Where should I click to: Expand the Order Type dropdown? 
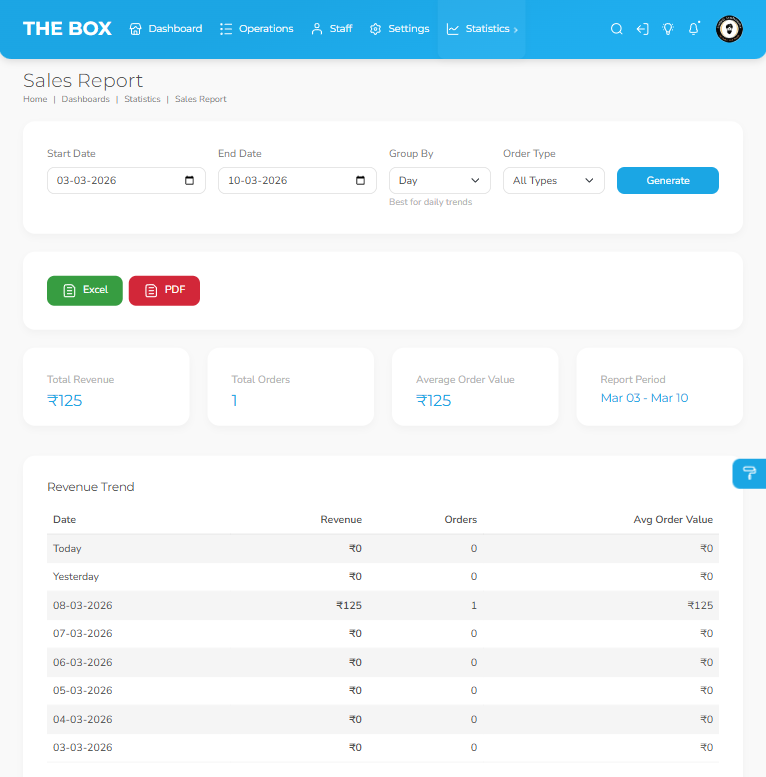[553, 181]
